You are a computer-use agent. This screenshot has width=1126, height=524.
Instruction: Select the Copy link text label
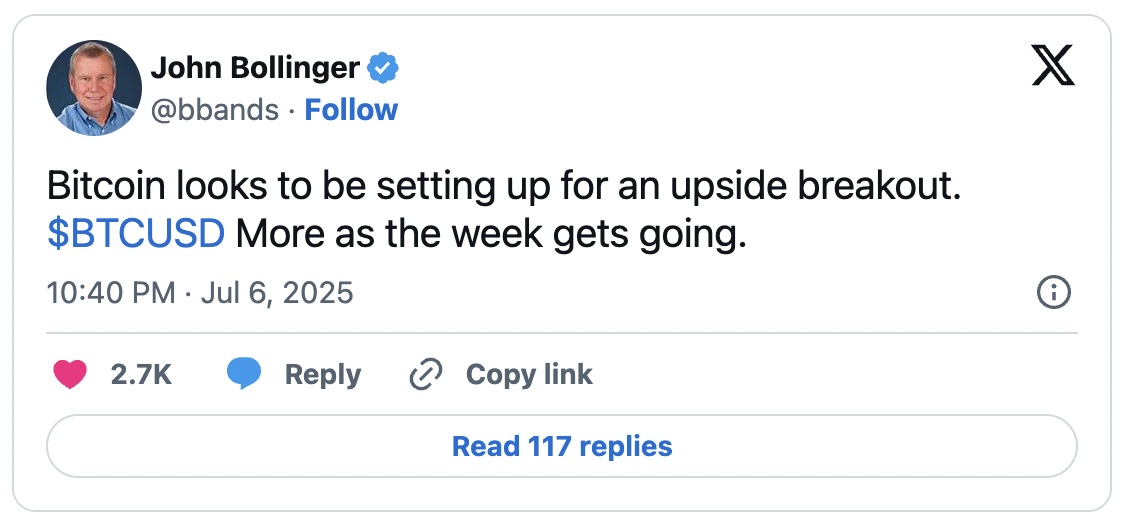pos(529,375)
